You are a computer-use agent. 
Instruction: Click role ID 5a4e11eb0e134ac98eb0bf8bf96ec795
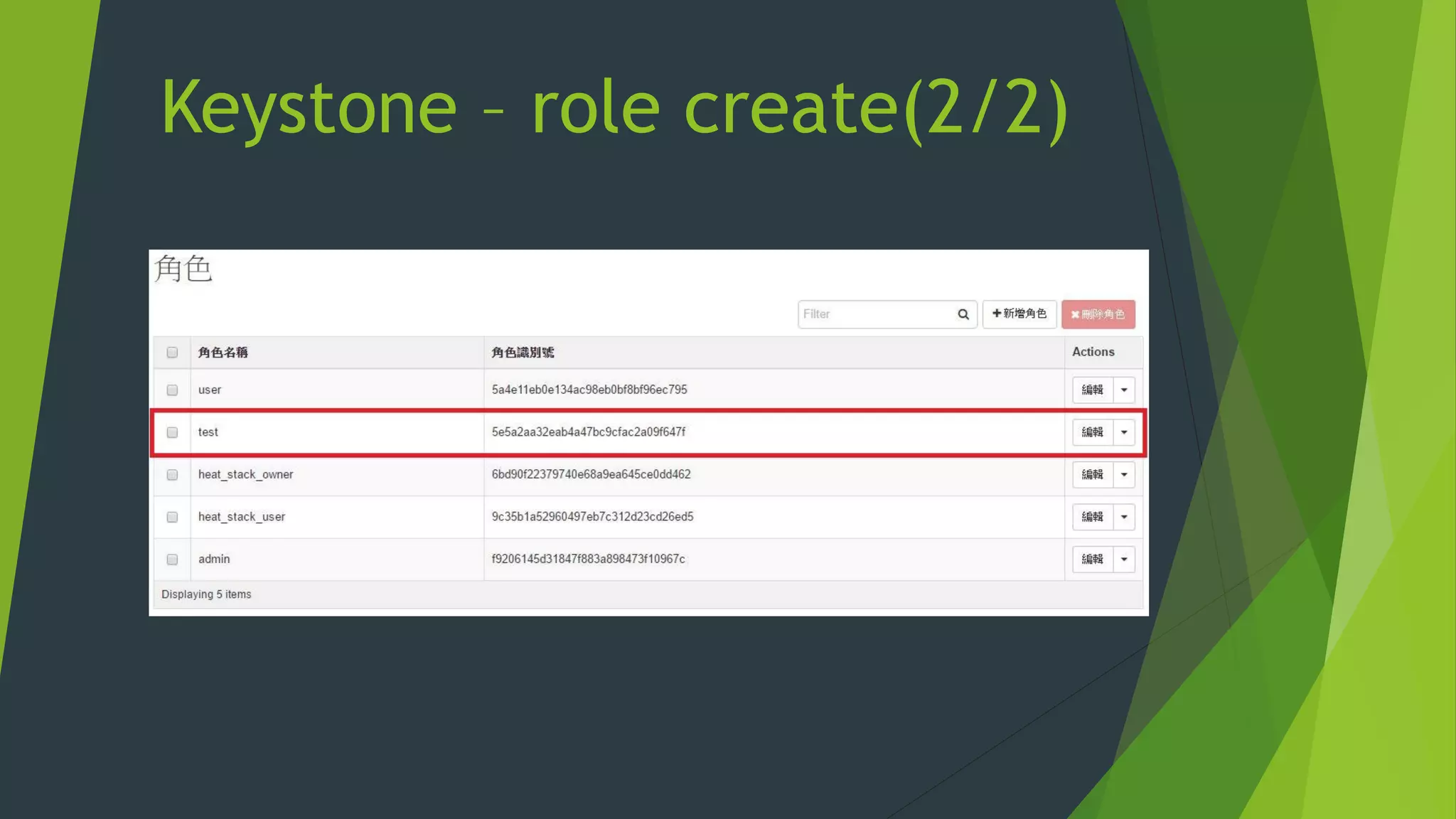[589, 390]
